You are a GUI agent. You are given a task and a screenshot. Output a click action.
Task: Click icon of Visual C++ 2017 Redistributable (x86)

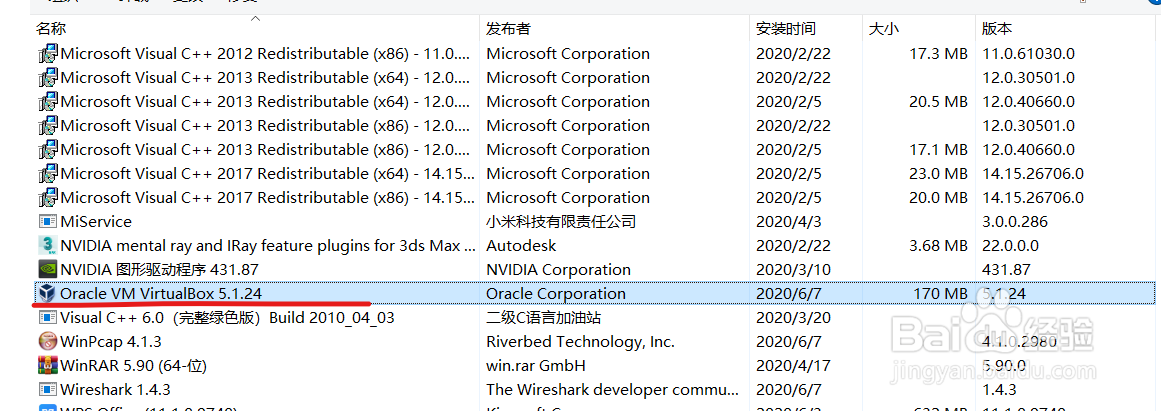coord(47,198)
